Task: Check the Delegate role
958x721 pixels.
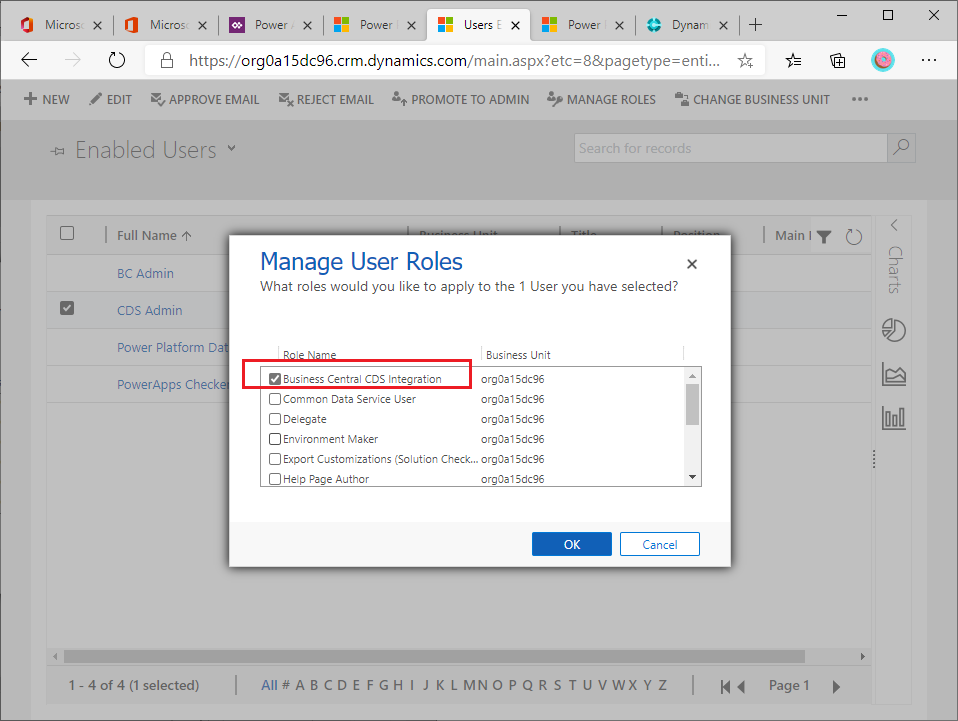Action: (275, 419)
